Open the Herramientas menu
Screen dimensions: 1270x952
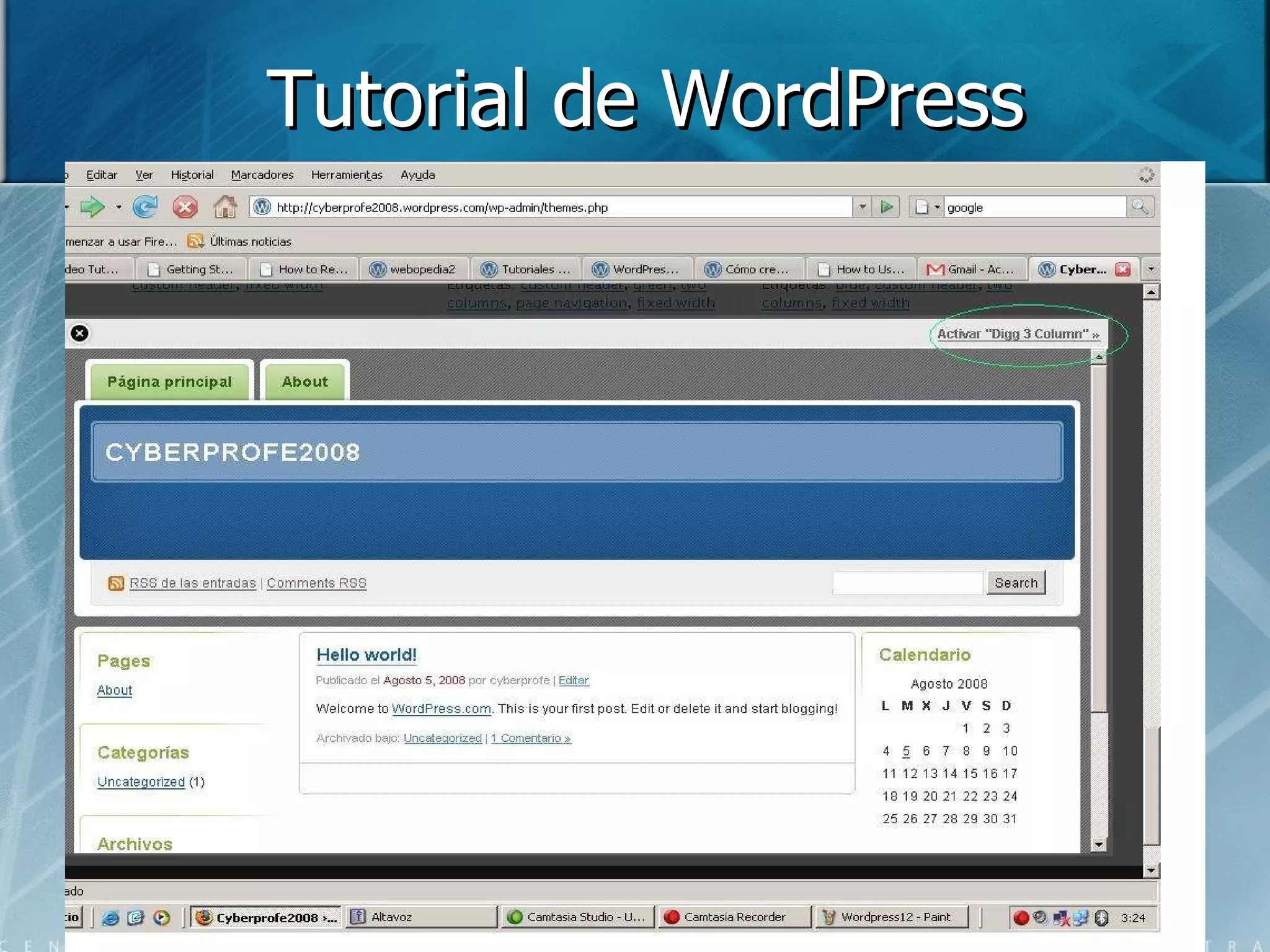click(347, 175)
